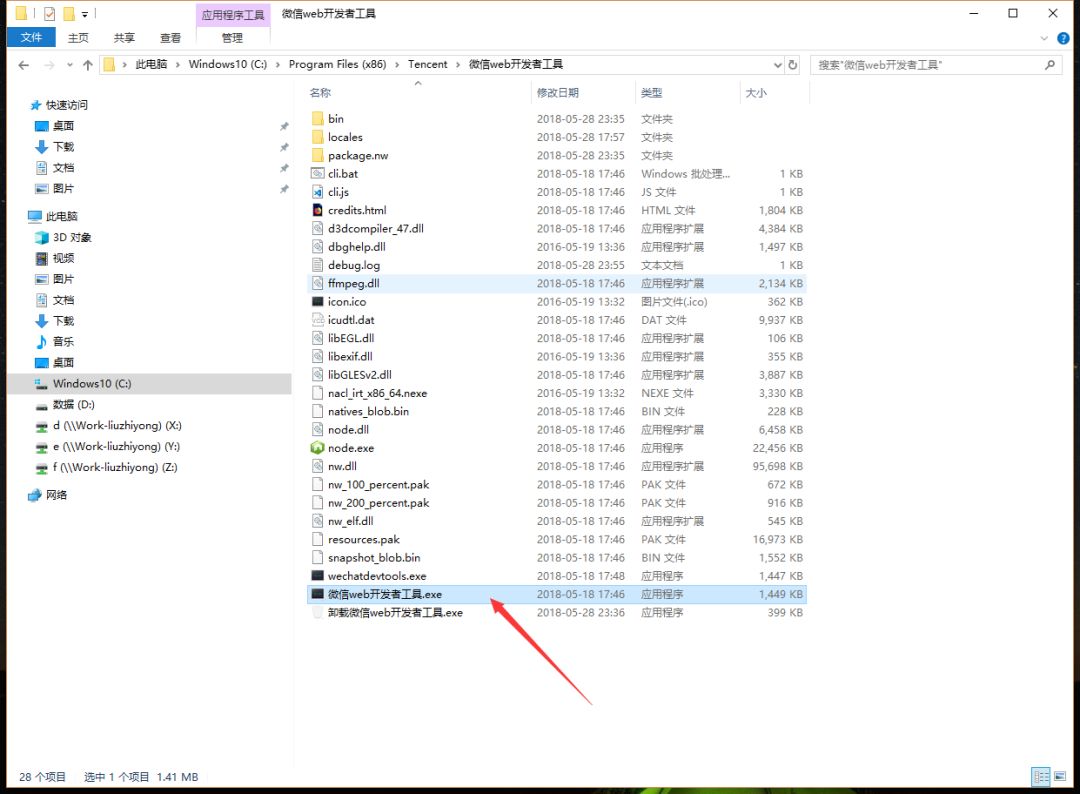Select wechatdevtools.exe application icon
1080x794 pixels.
tap(317, 576)
